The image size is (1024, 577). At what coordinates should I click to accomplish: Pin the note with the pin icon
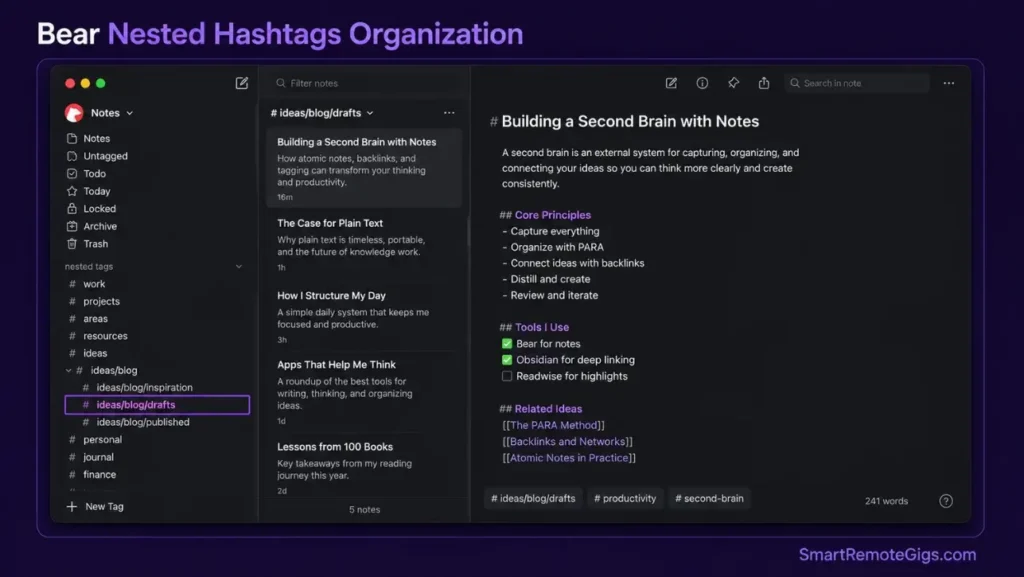733,83
